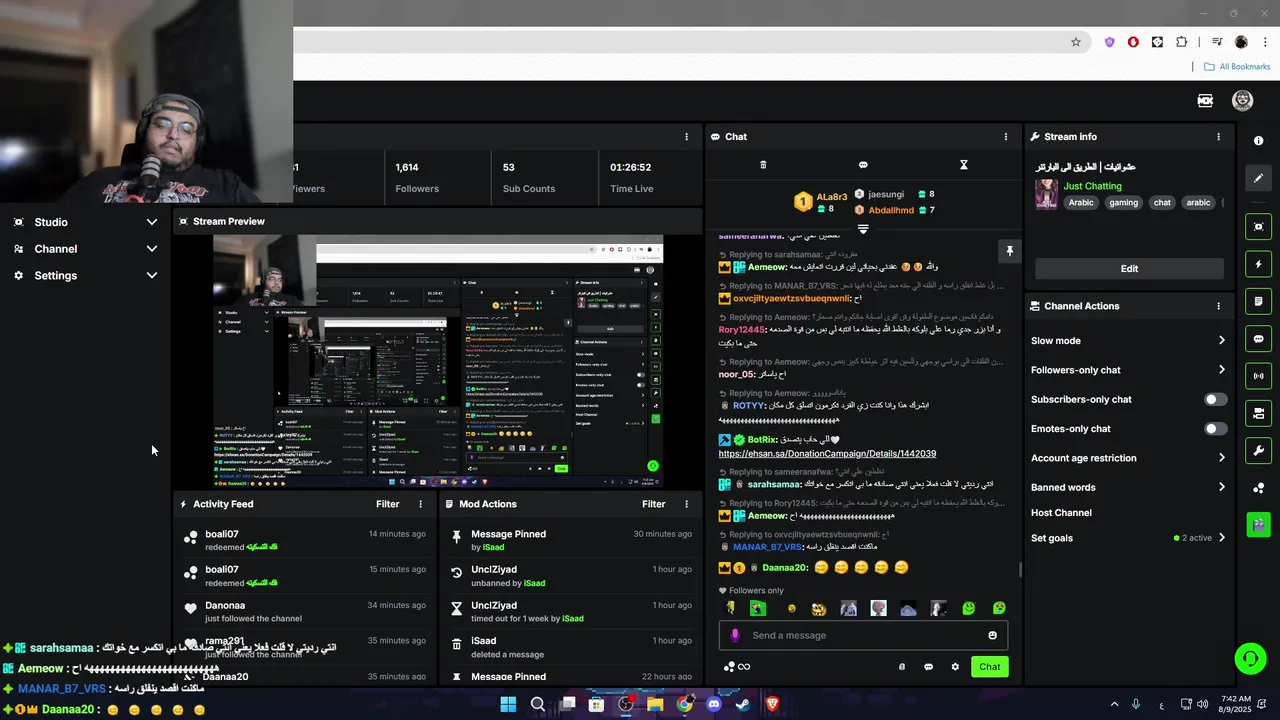Toggle the lightning Activity Feed icon in right sidebar
Screen dimensions: 1280x720
tap(1259, 264)
